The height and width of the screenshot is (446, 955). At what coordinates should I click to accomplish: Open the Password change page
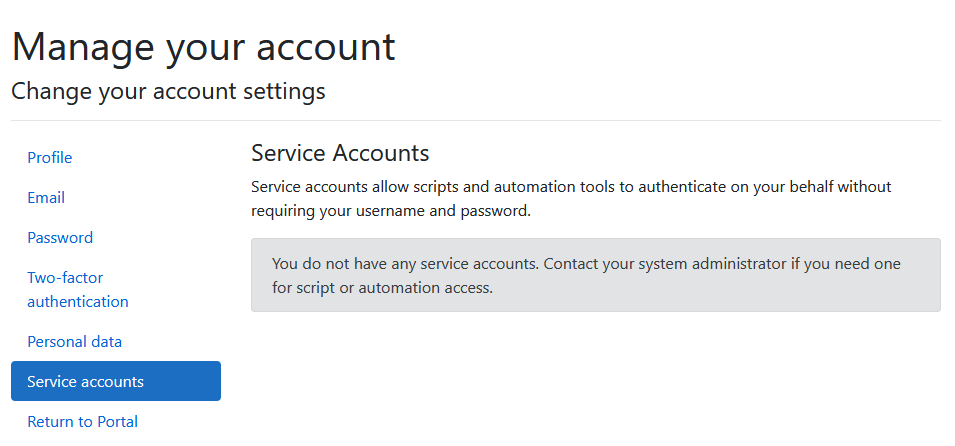coord(60,238)
